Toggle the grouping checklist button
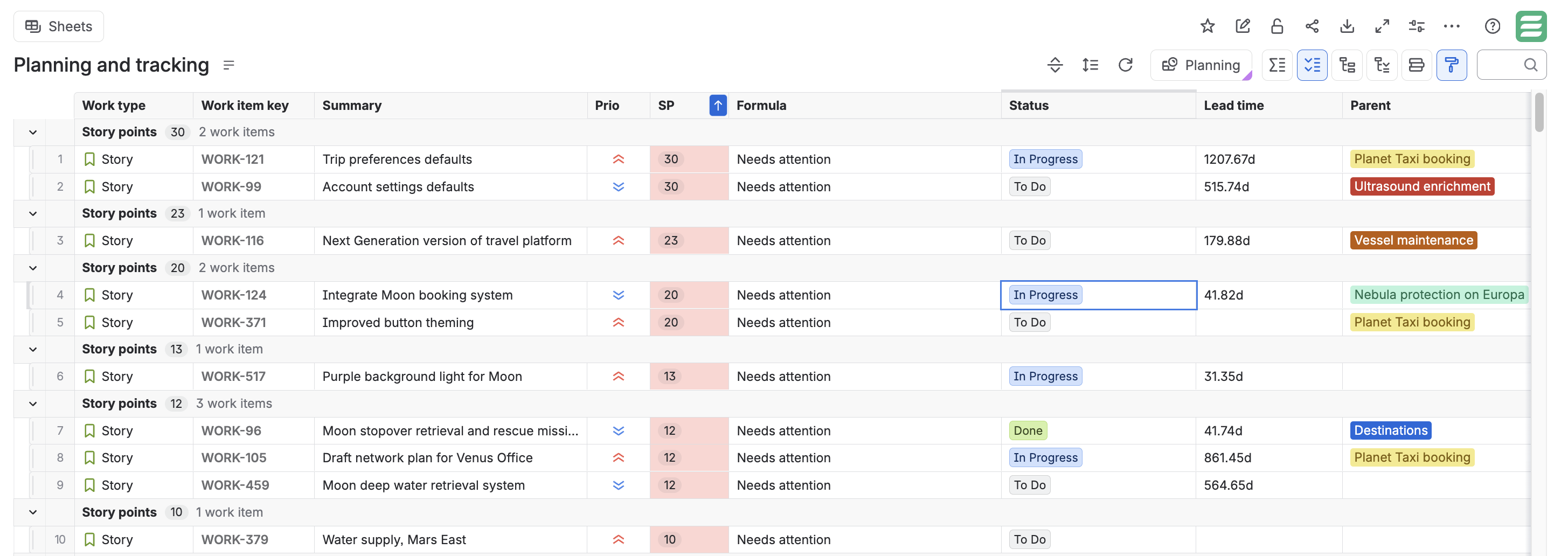Viewport: 1568px width, 556px height. [1312, 65]
